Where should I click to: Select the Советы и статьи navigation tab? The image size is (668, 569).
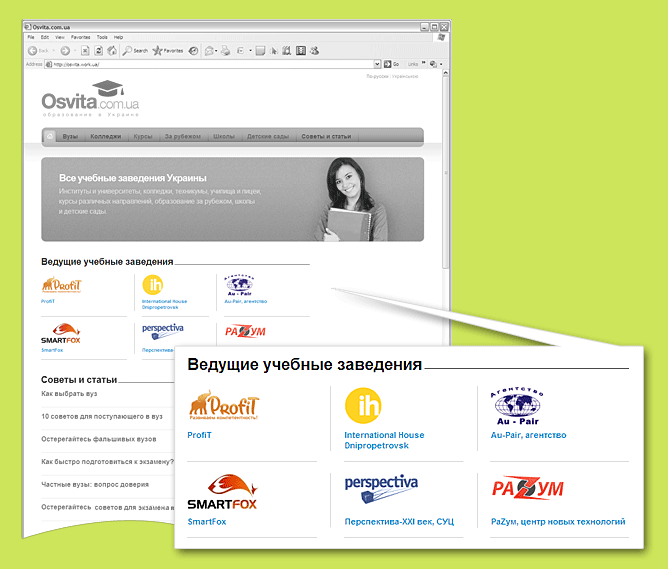point(326,137)
